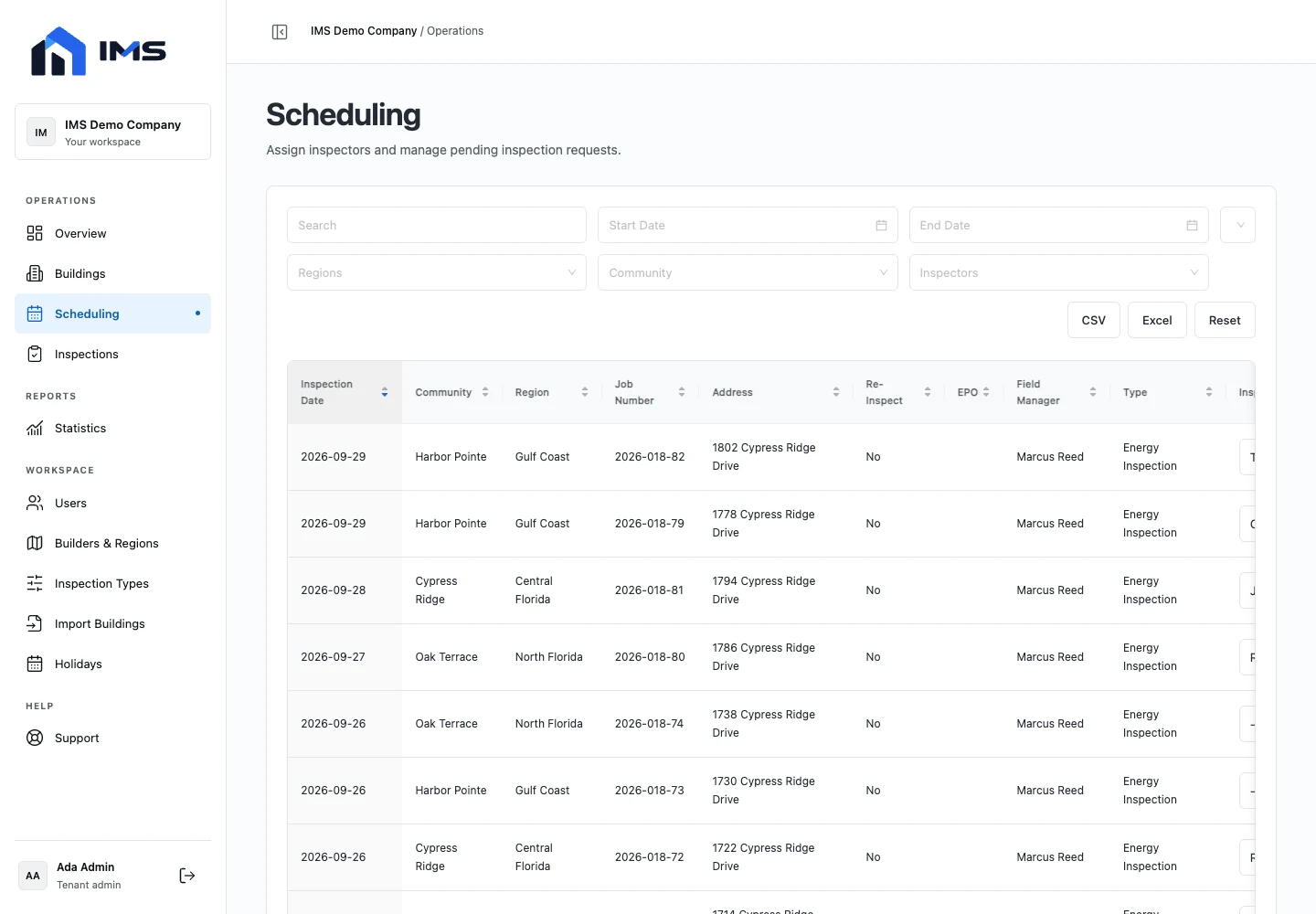Click the End Date input field

point(1058,225)
